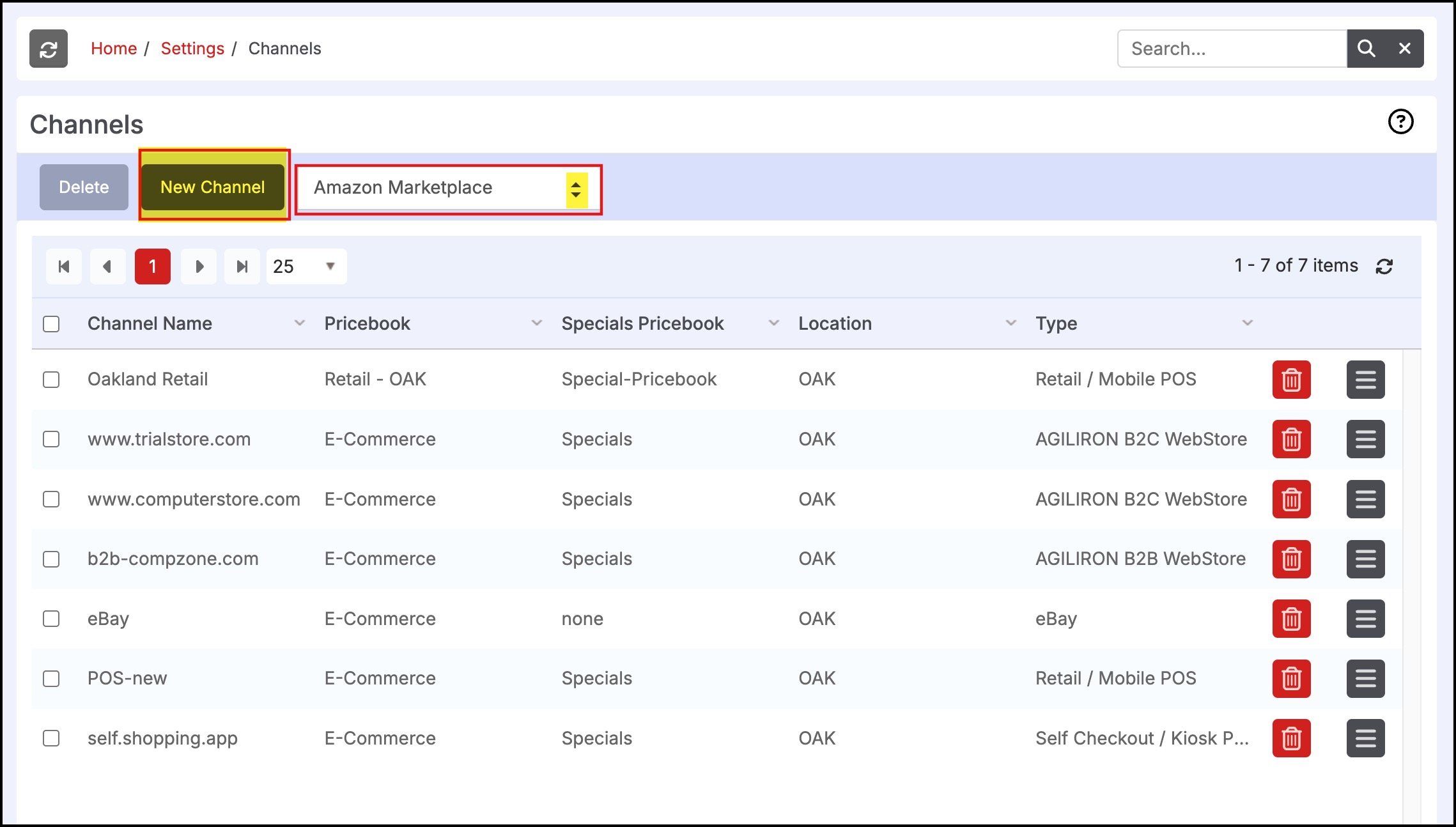The width and height of the screenshot is (1456, 827).
Task: Select the POS-new row checkbox
Action: 51,679
